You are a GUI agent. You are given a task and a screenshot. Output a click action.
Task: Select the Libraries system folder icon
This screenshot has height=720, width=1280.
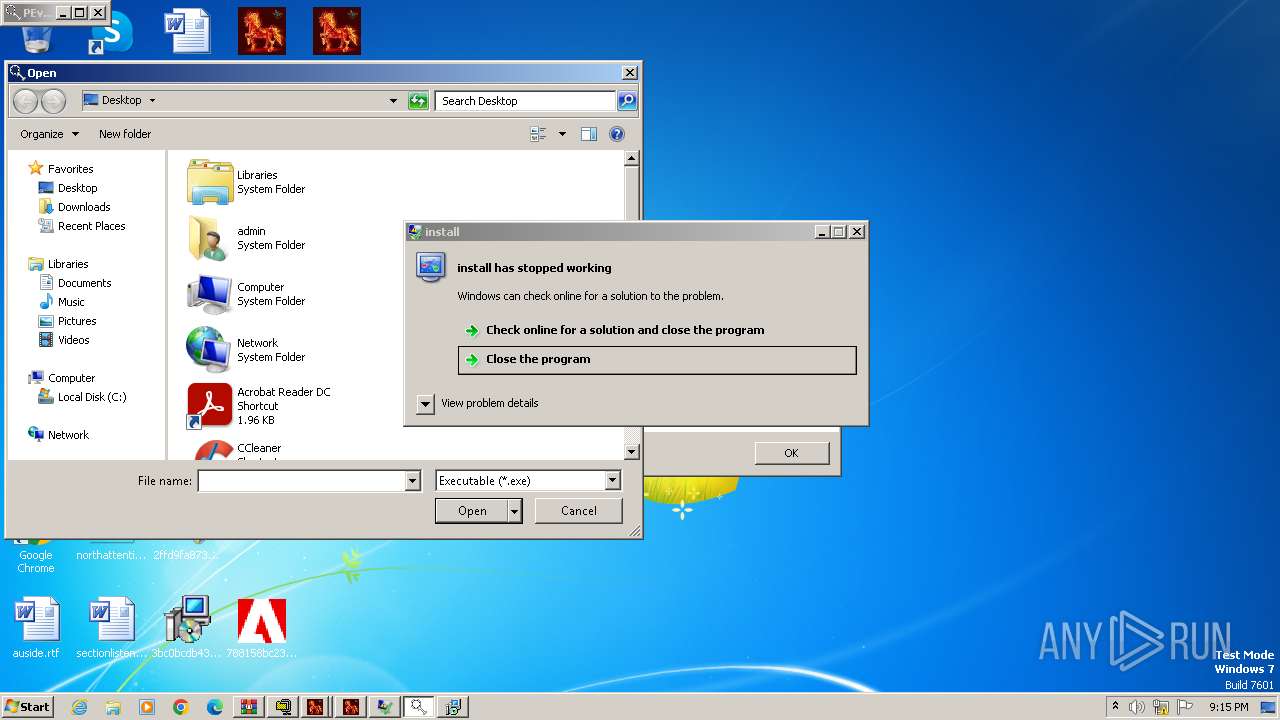tap(210, 182)
